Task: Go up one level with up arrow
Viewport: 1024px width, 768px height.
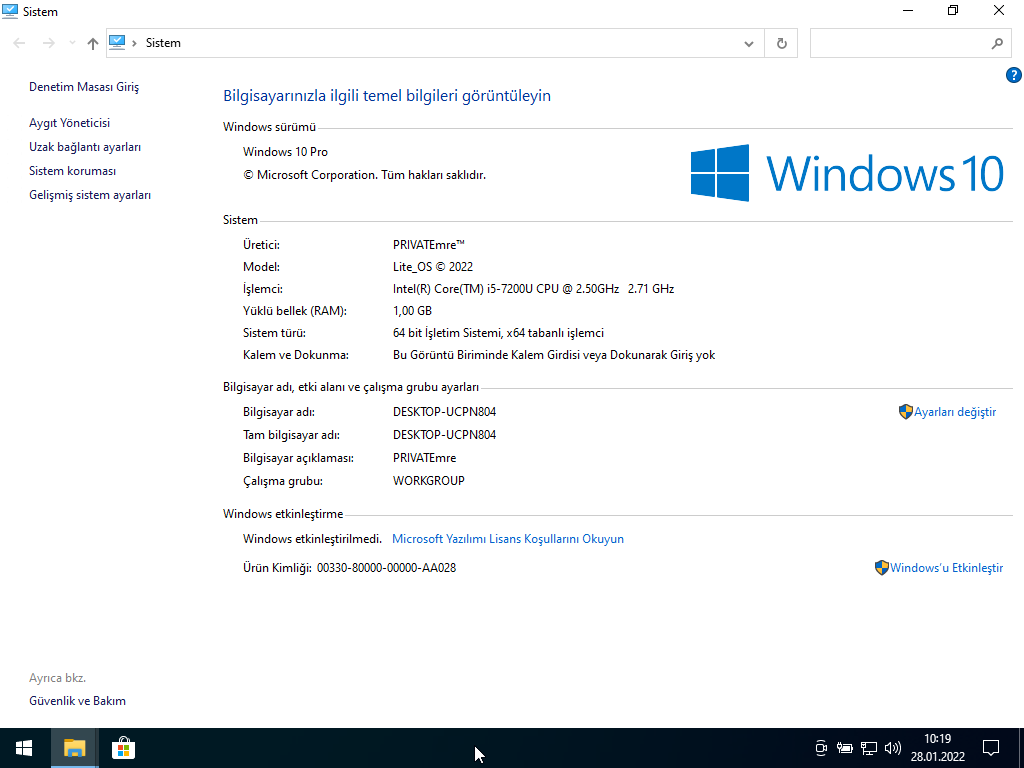Action: (93, 43)
